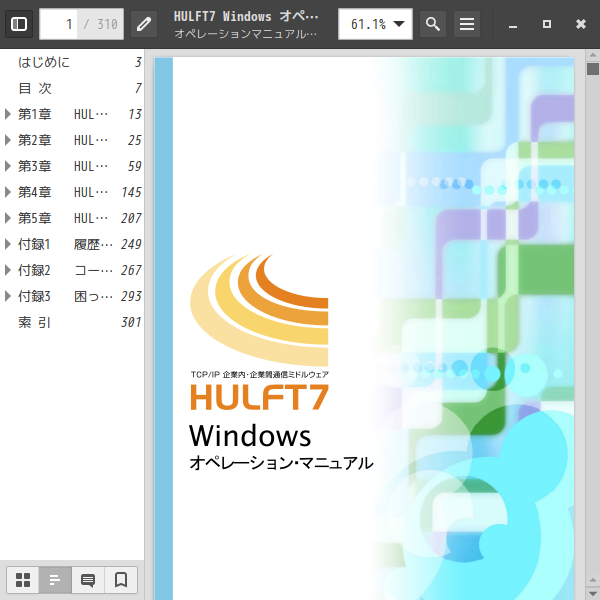
Task: Switch to outline view tab
Action: [x=55, y=580]
